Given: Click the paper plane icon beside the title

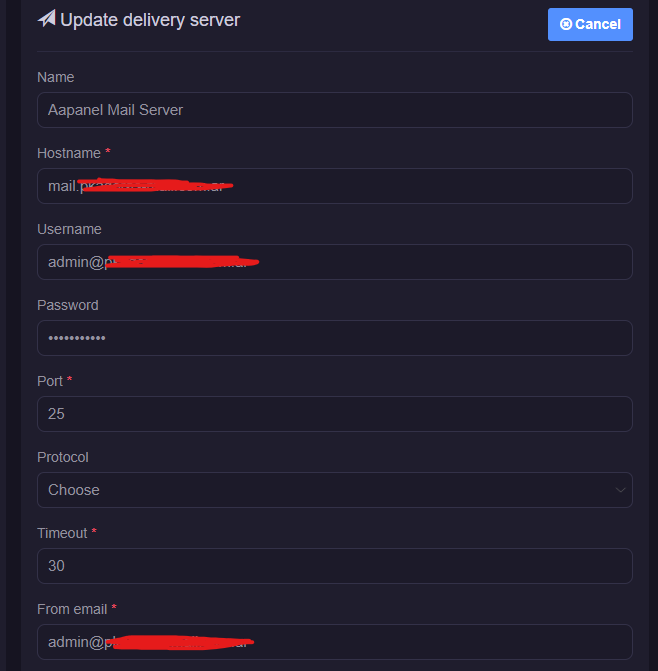Looking at the screenshot, I should coord(46,19).
